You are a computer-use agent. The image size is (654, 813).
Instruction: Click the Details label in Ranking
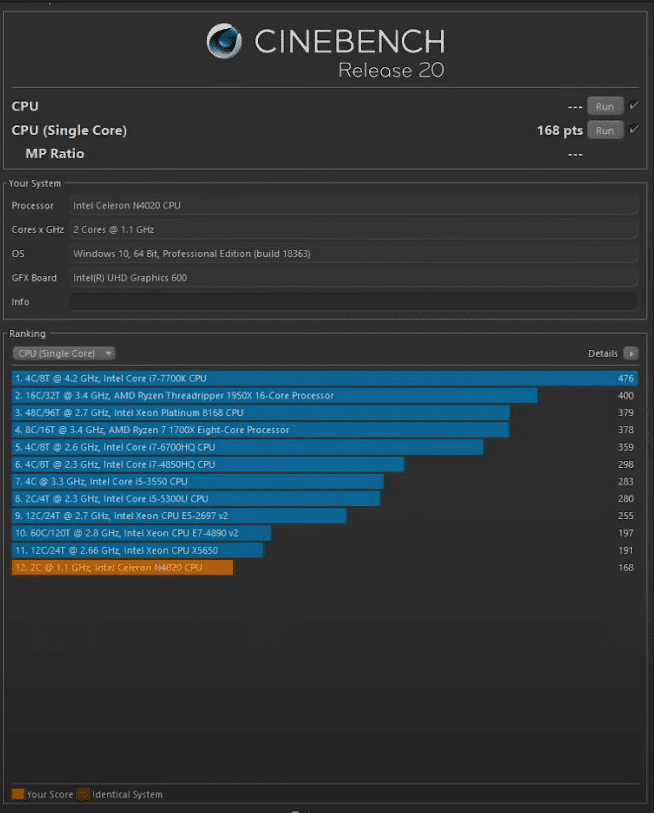coord(603,354)
